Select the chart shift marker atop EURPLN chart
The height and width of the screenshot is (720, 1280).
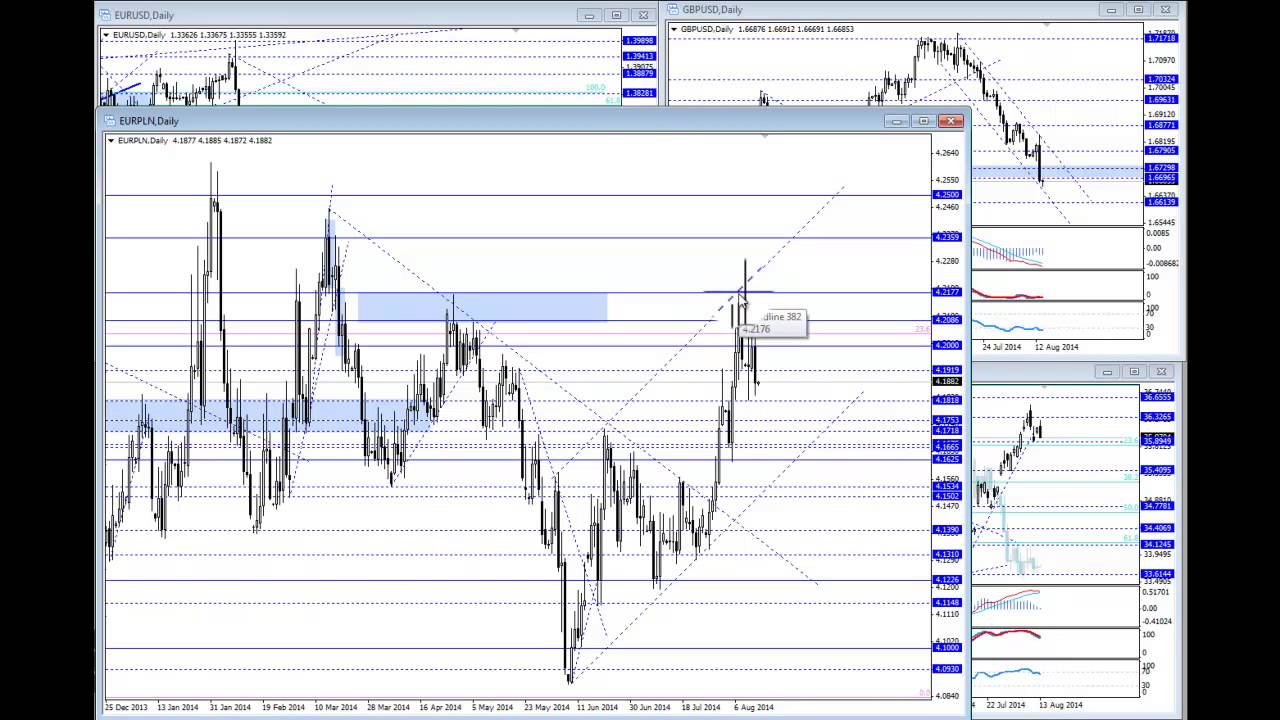coord(764,137)
